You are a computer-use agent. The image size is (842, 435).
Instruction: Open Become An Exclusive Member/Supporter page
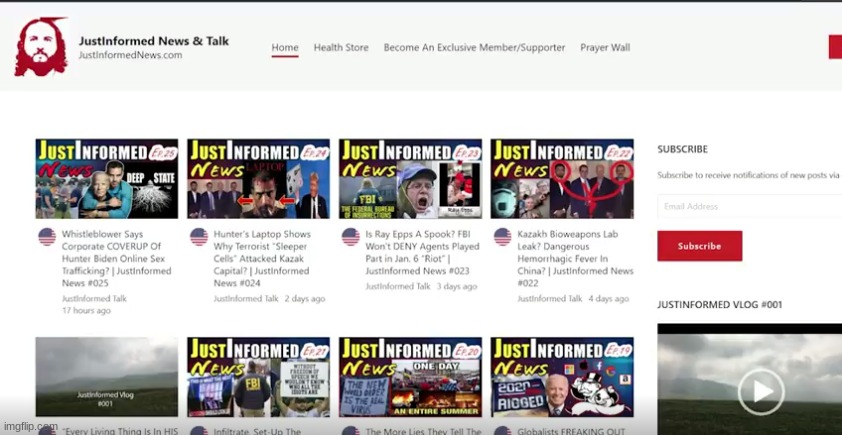(474, 47)
